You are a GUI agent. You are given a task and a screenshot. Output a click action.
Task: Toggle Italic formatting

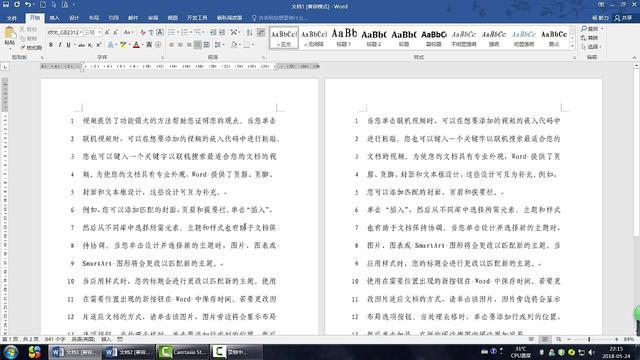(60, 45)
